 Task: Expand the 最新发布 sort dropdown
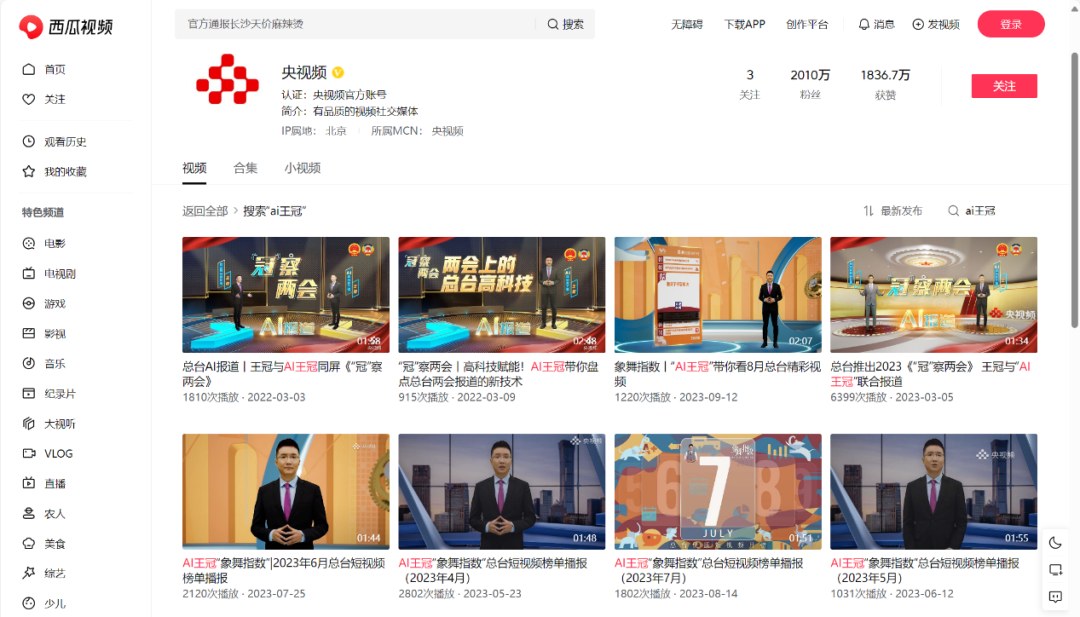point(893,211)
